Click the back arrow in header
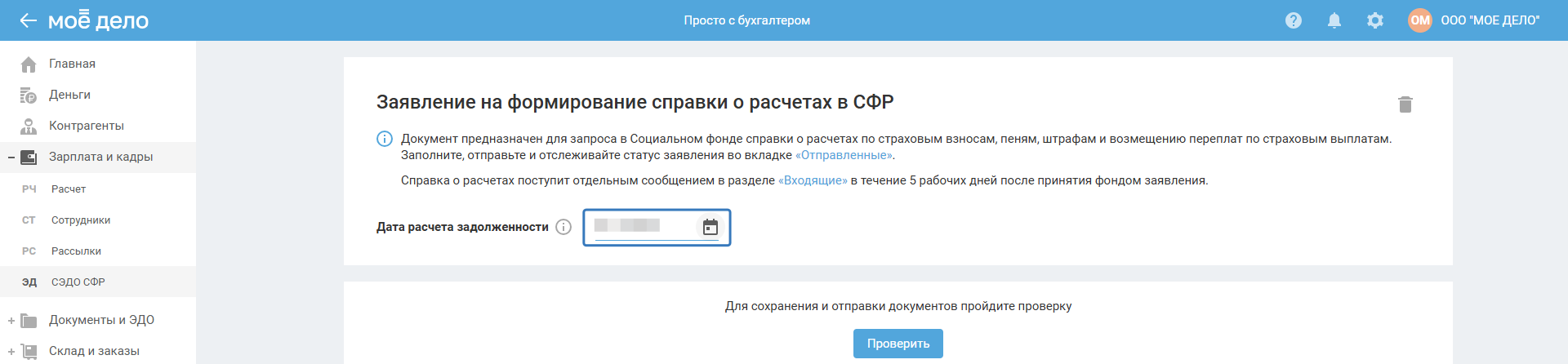 [x=29, y=20]
